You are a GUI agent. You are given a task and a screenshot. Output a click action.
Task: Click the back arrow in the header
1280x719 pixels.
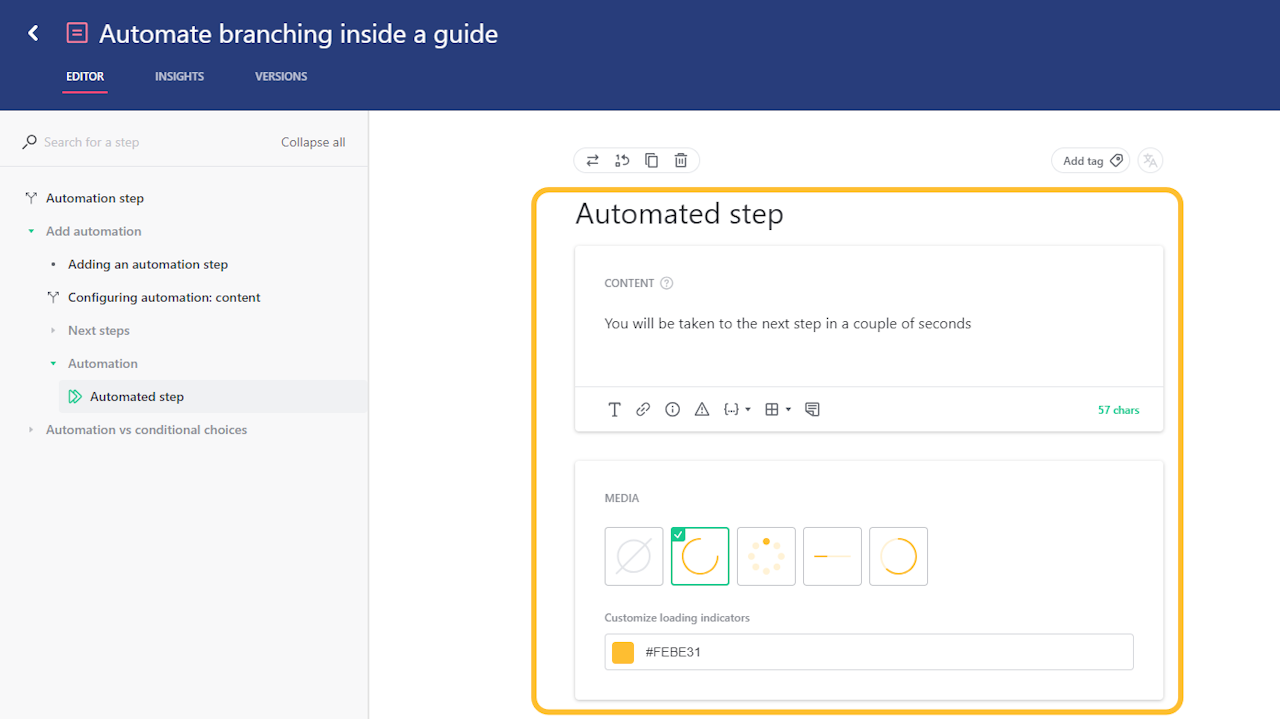[x=33, y=33]
